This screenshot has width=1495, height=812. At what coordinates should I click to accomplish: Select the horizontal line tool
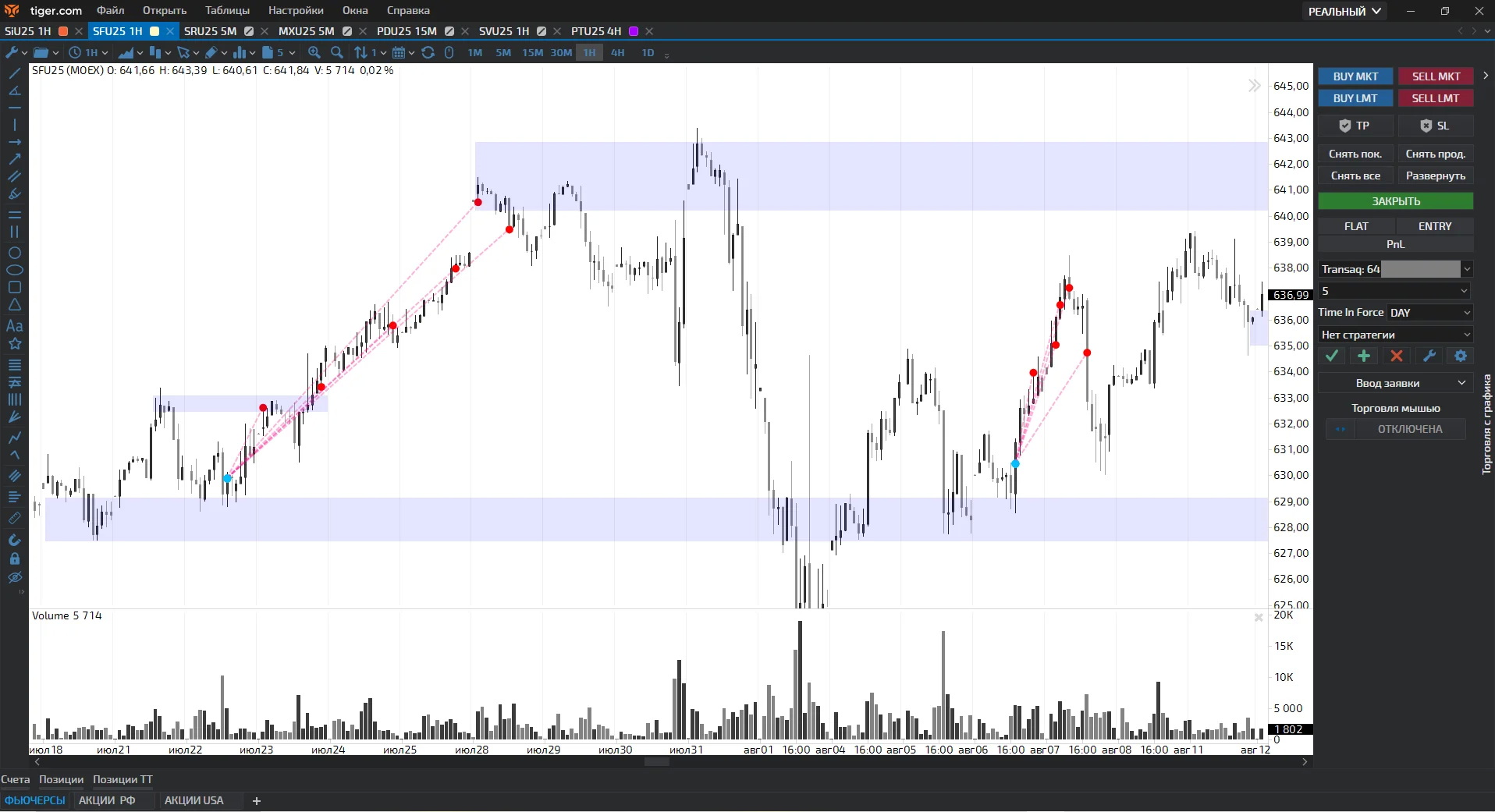pos(14,108)
